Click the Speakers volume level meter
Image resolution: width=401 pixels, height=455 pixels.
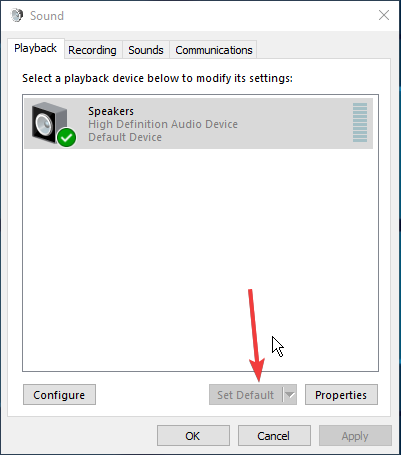coord(360,123)
